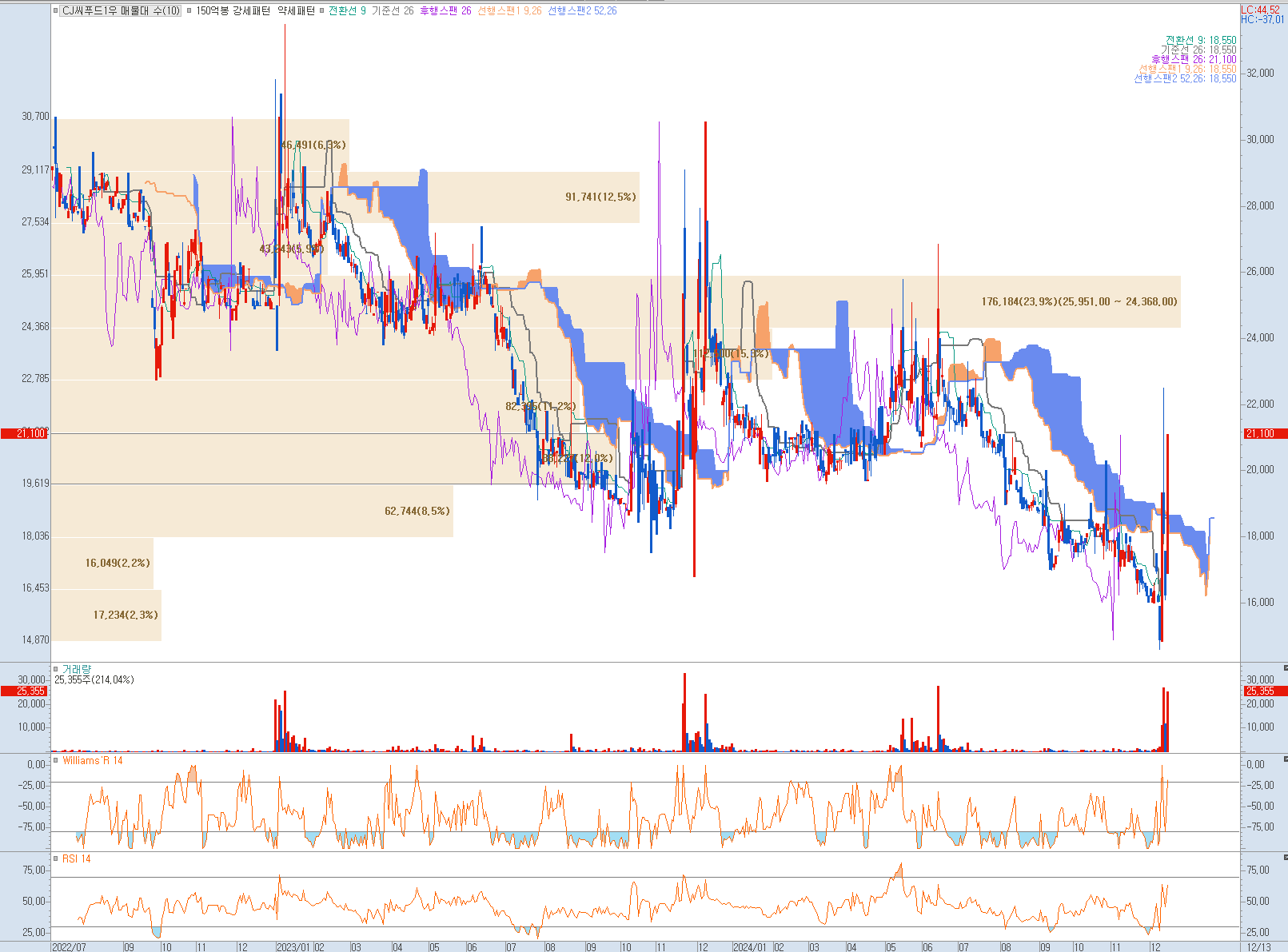Viewport: 1288px width, 952px height.
Task: Select the 기준선 26 indicator label
Action: (393, 11)
